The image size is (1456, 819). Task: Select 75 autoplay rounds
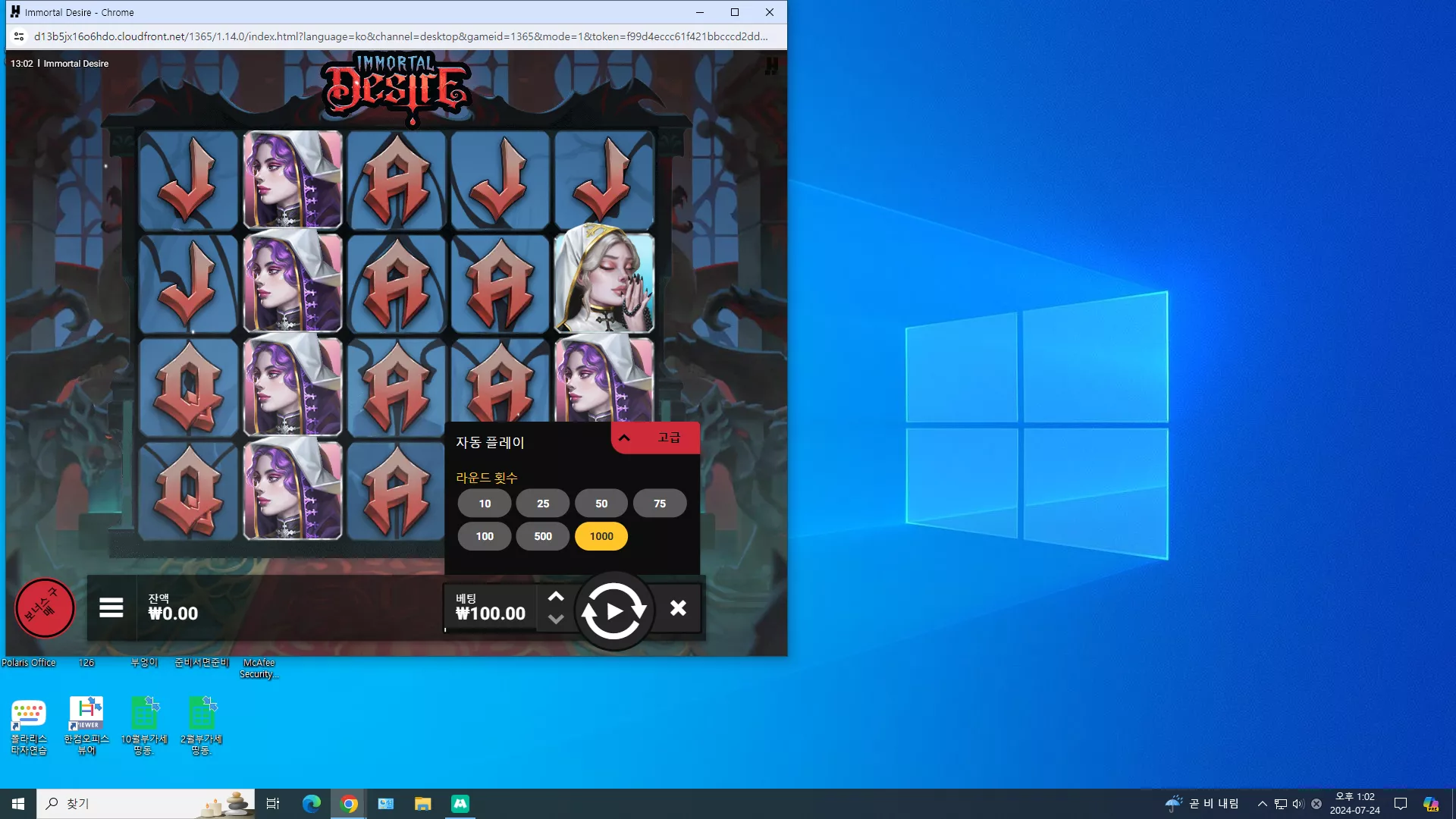coord(660,504)
